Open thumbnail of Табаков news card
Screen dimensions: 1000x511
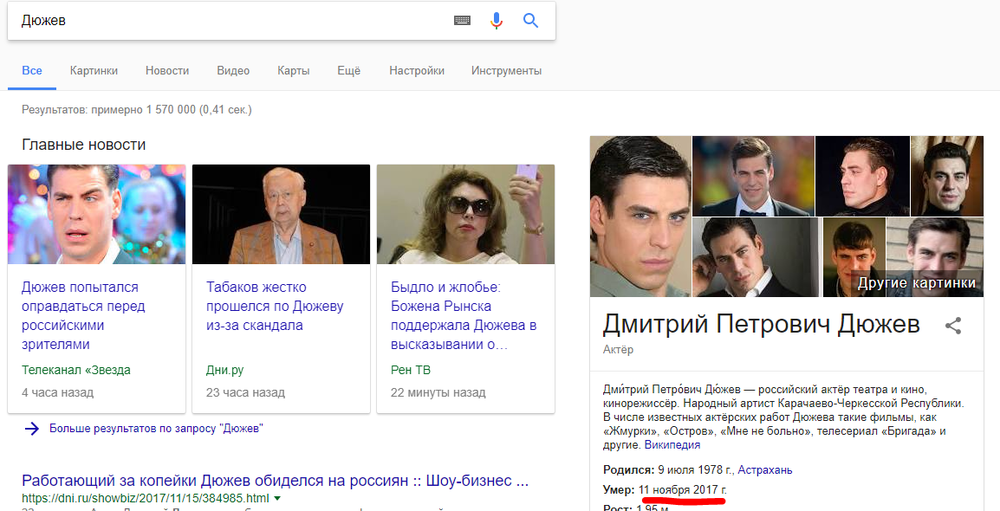pos(281,214)
